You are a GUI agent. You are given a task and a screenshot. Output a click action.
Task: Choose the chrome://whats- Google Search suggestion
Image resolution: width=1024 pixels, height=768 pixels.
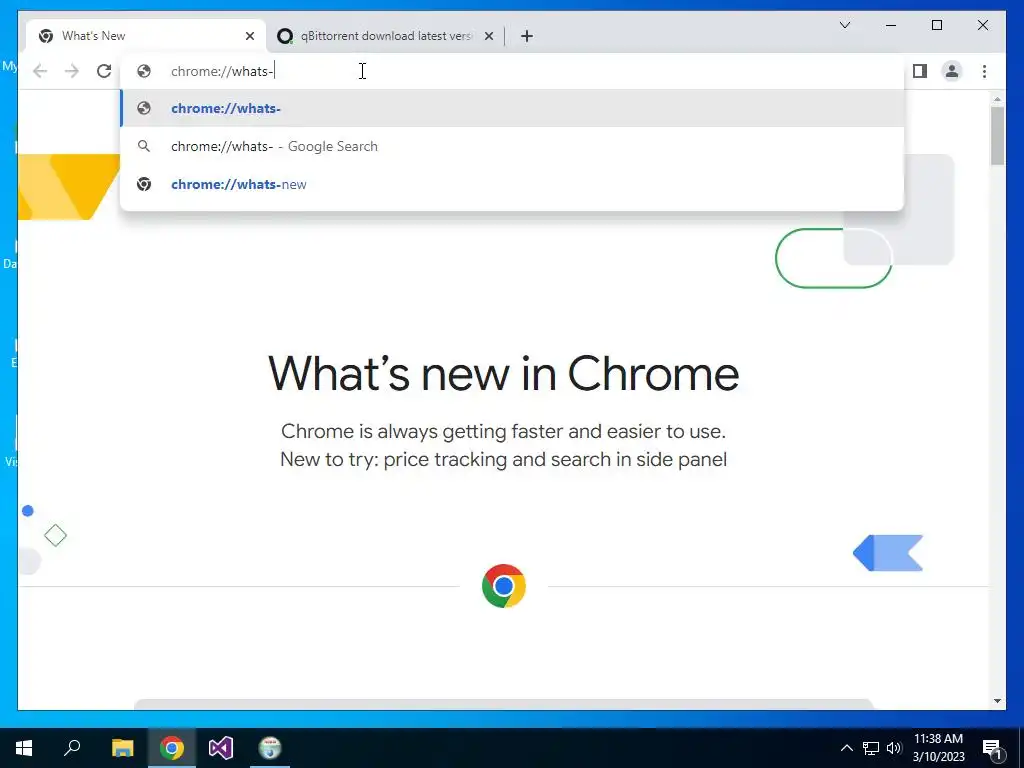click(x=513, y=146)
